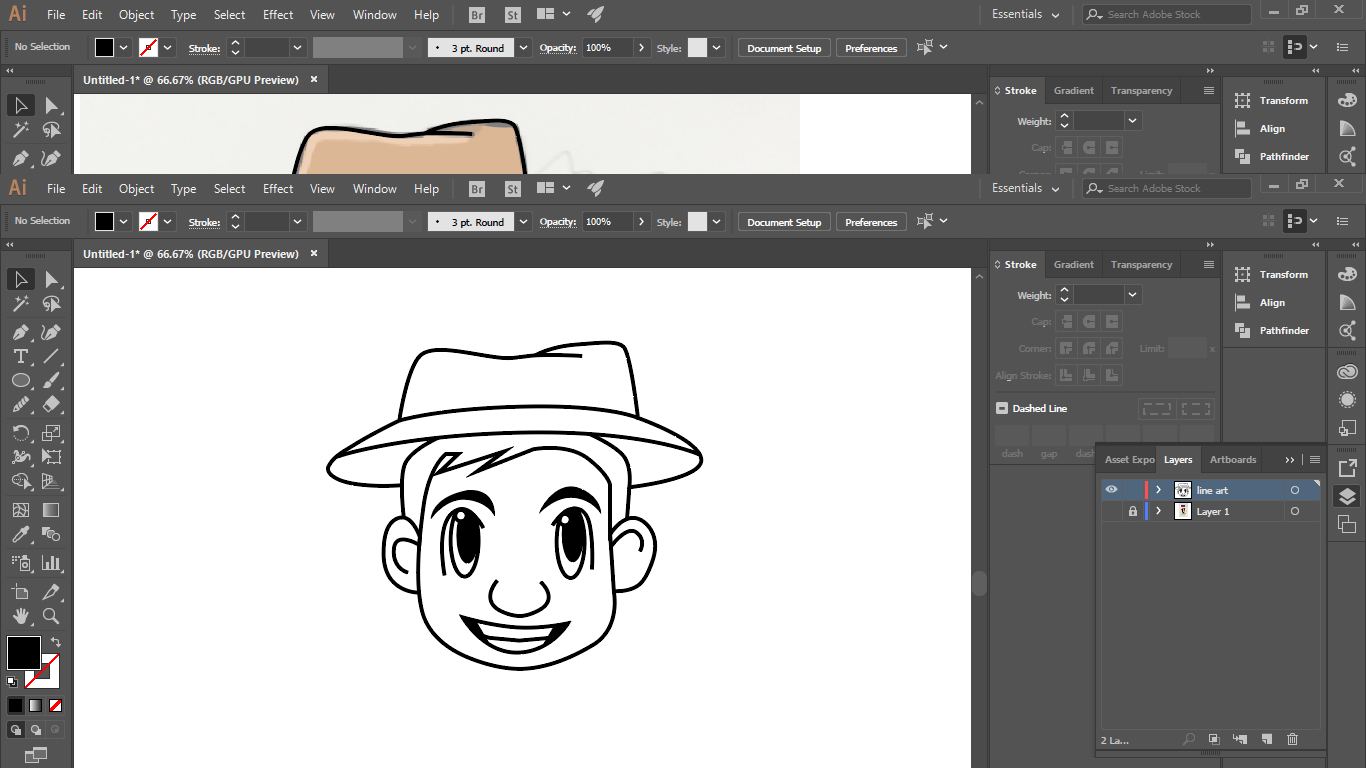Image resolution: width=1366 pixels, height=768 pixels.
Task: Enable Draw Behind mode
Action: (x=35, y=730)
